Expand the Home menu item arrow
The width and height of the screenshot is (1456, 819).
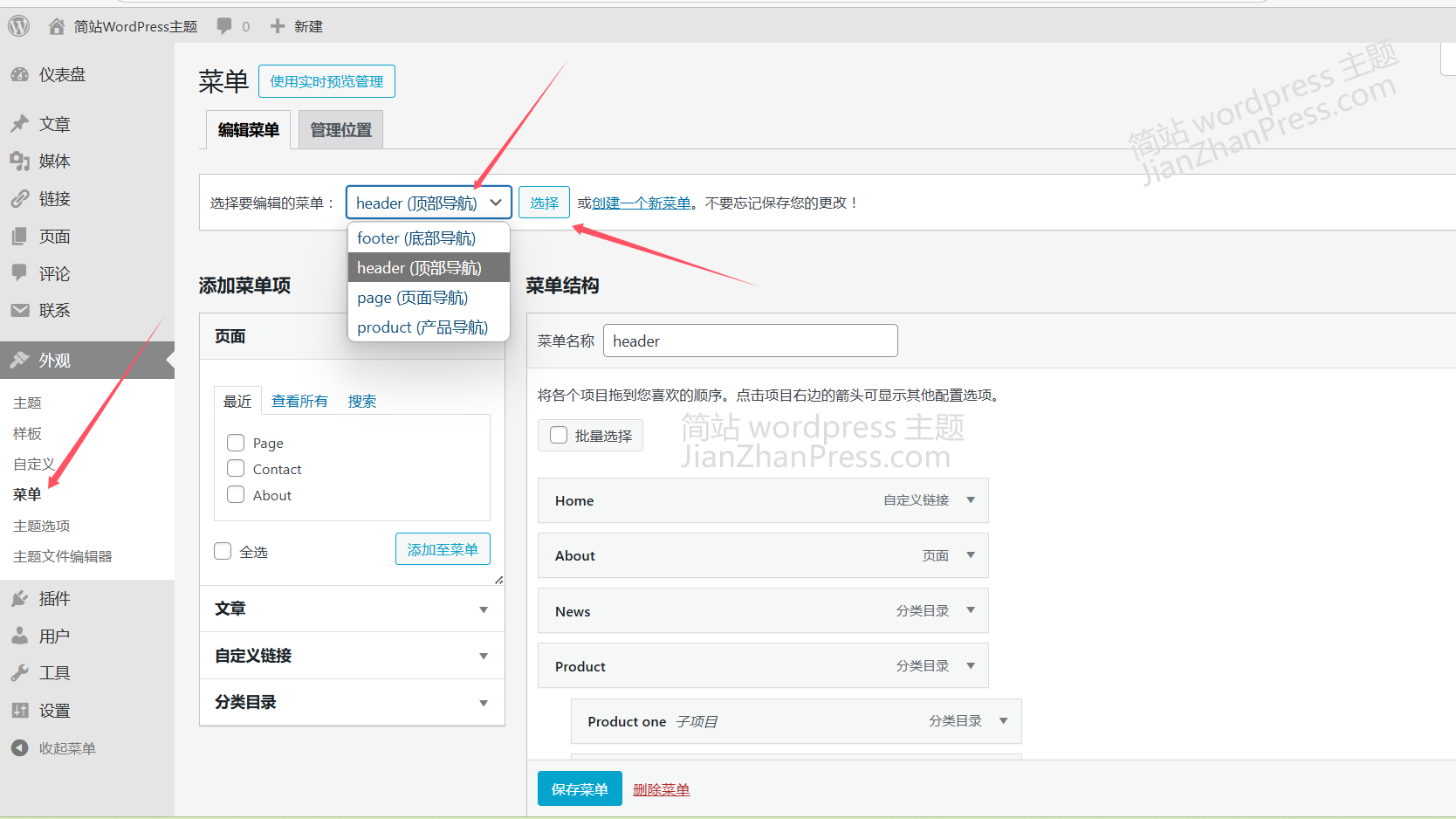pos(971,500)
